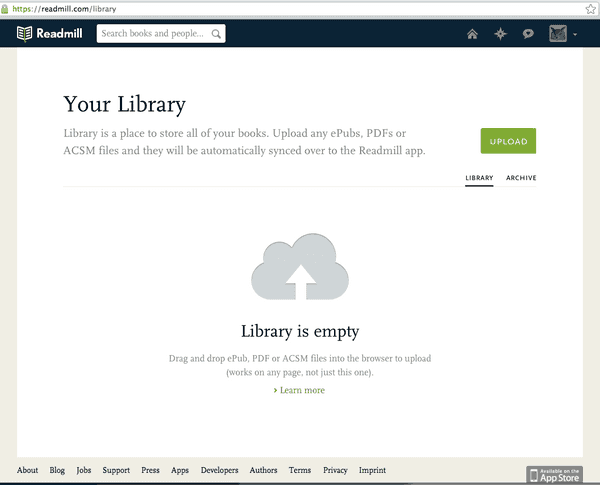Viewport: 600px width, 485px height.
Task: Open the About footer link
Action: click(28, 470)
